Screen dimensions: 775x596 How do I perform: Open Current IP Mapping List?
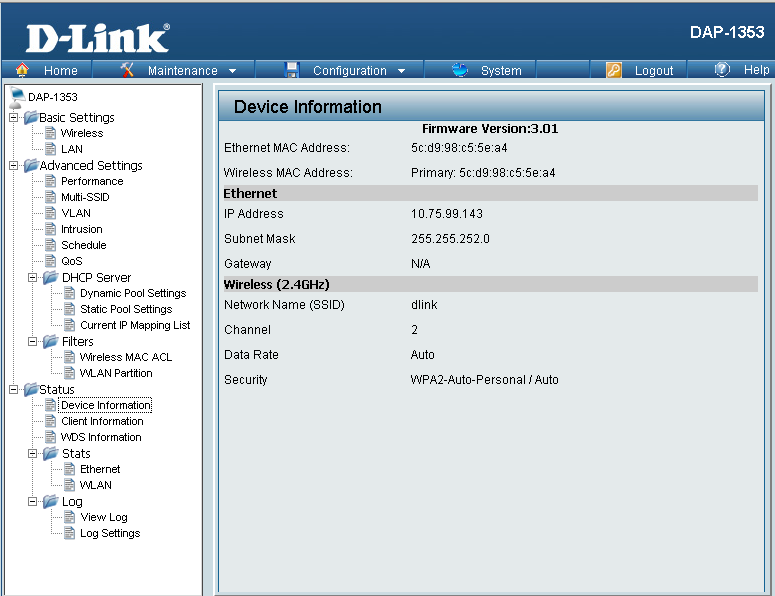click(135, 325)
